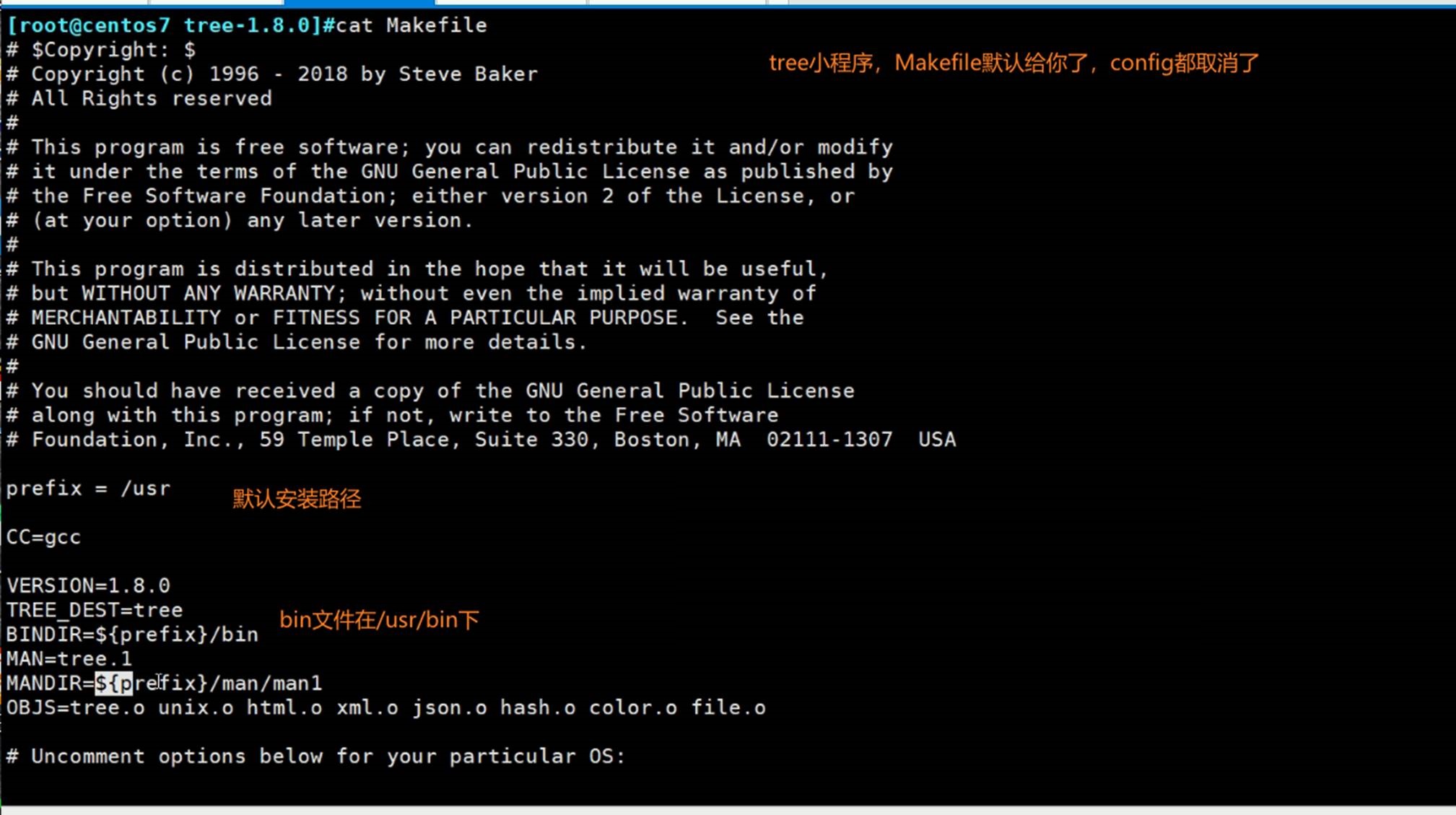Image resolution: width=1456 pixels, height=815 pixels.
Task: Click the 'MERCHANTABILITY or FITNESS' comment line
Action: click(x=404, y=318)
